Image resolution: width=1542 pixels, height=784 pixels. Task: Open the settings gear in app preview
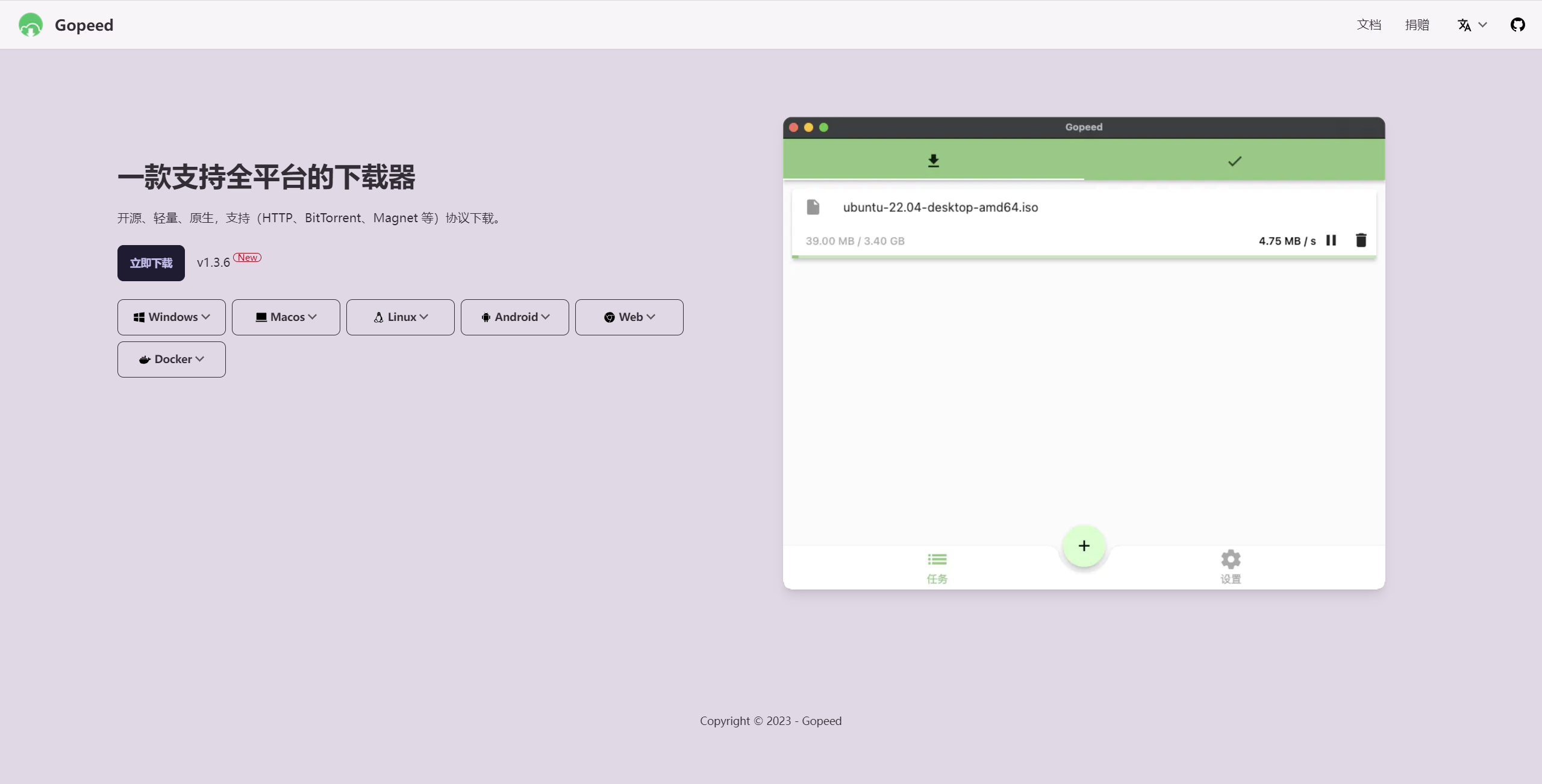pyautogui.click(x=1231, y=560)
